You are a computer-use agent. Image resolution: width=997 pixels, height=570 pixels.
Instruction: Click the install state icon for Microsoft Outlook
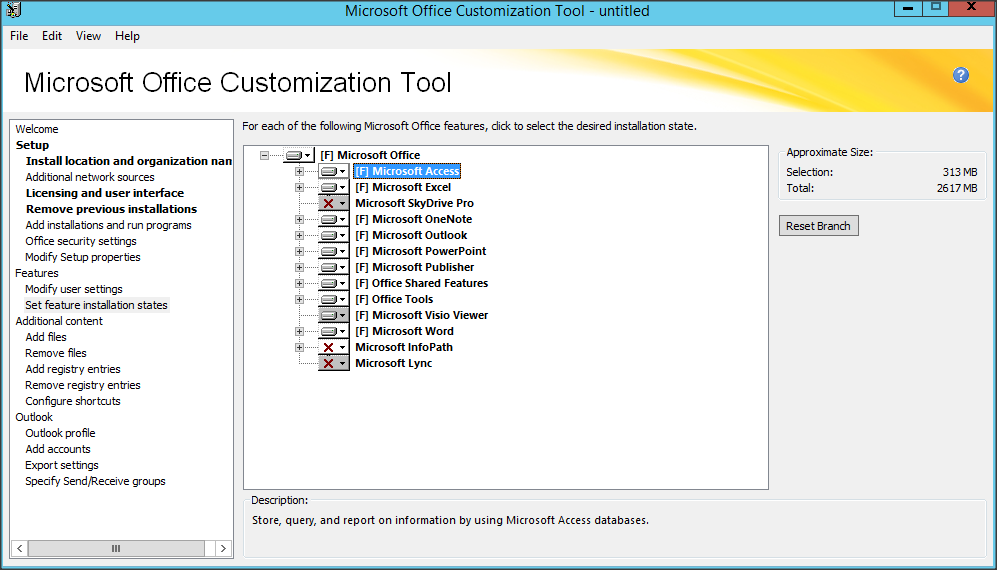click(333, 235)
